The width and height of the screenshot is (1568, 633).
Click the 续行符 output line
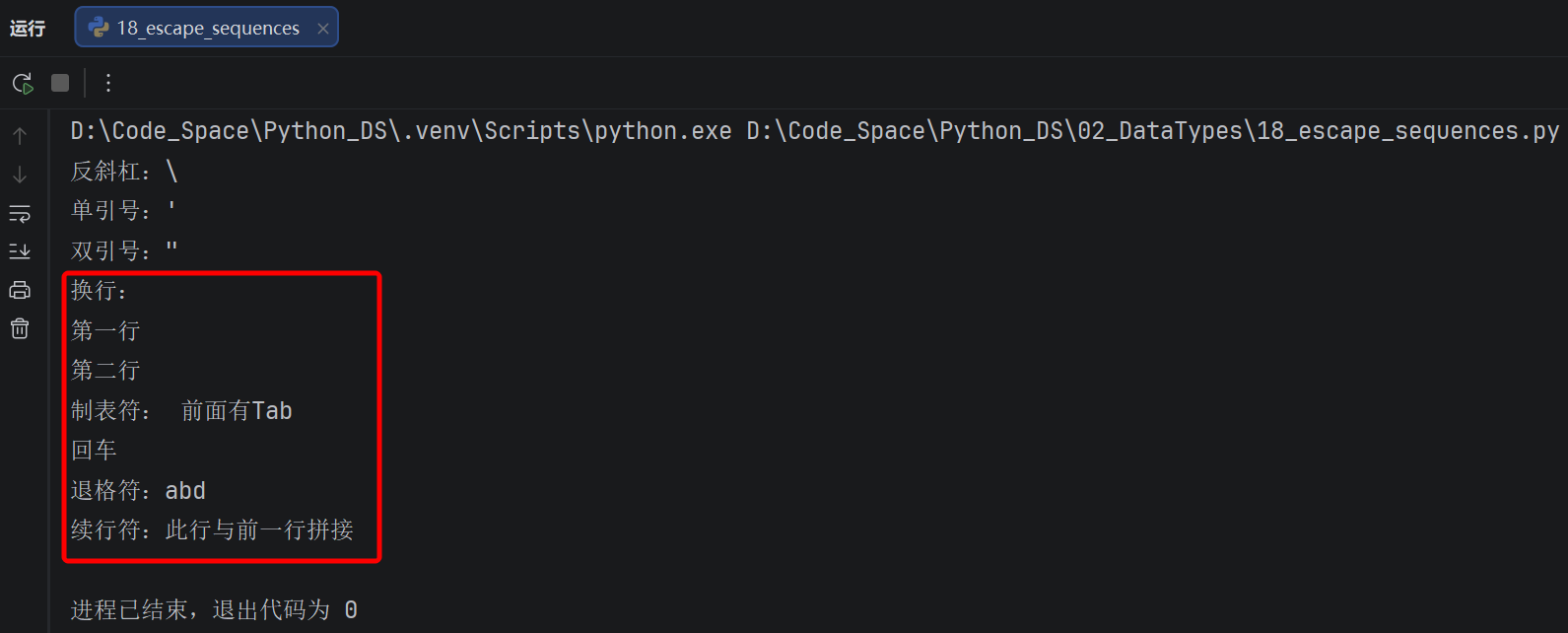tap(212, 530)
